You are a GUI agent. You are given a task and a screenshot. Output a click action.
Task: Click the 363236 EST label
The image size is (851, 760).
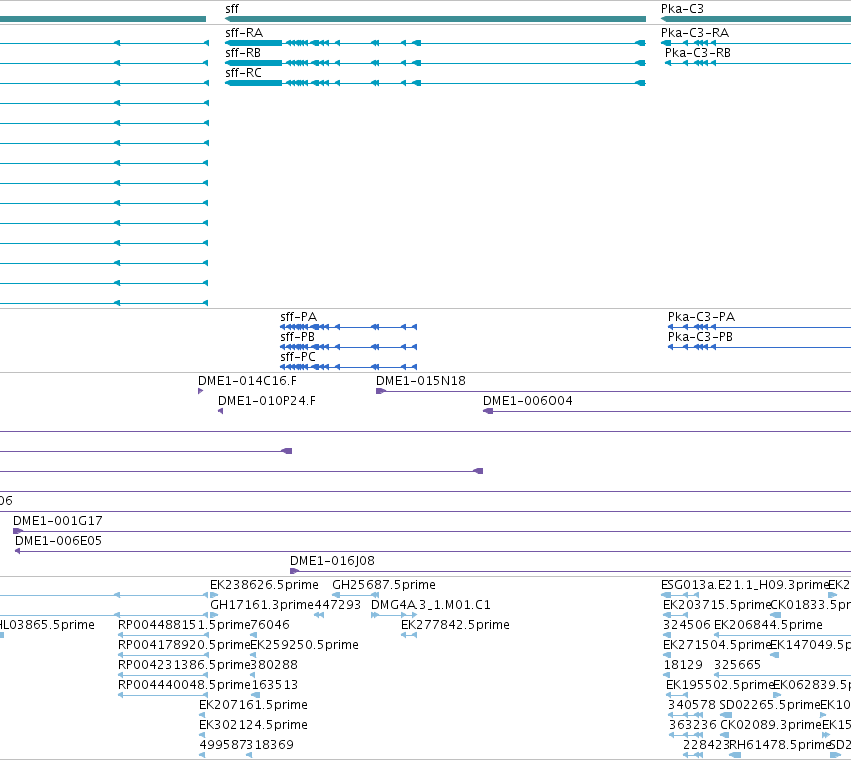(693, 725)
